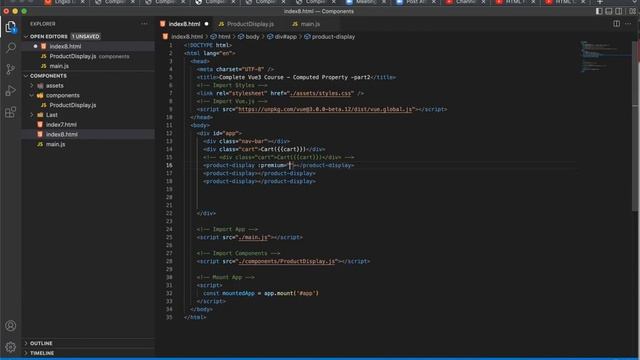Click app.mount('#app') on line 32
The image size is (640, 360).
(291, 293)
